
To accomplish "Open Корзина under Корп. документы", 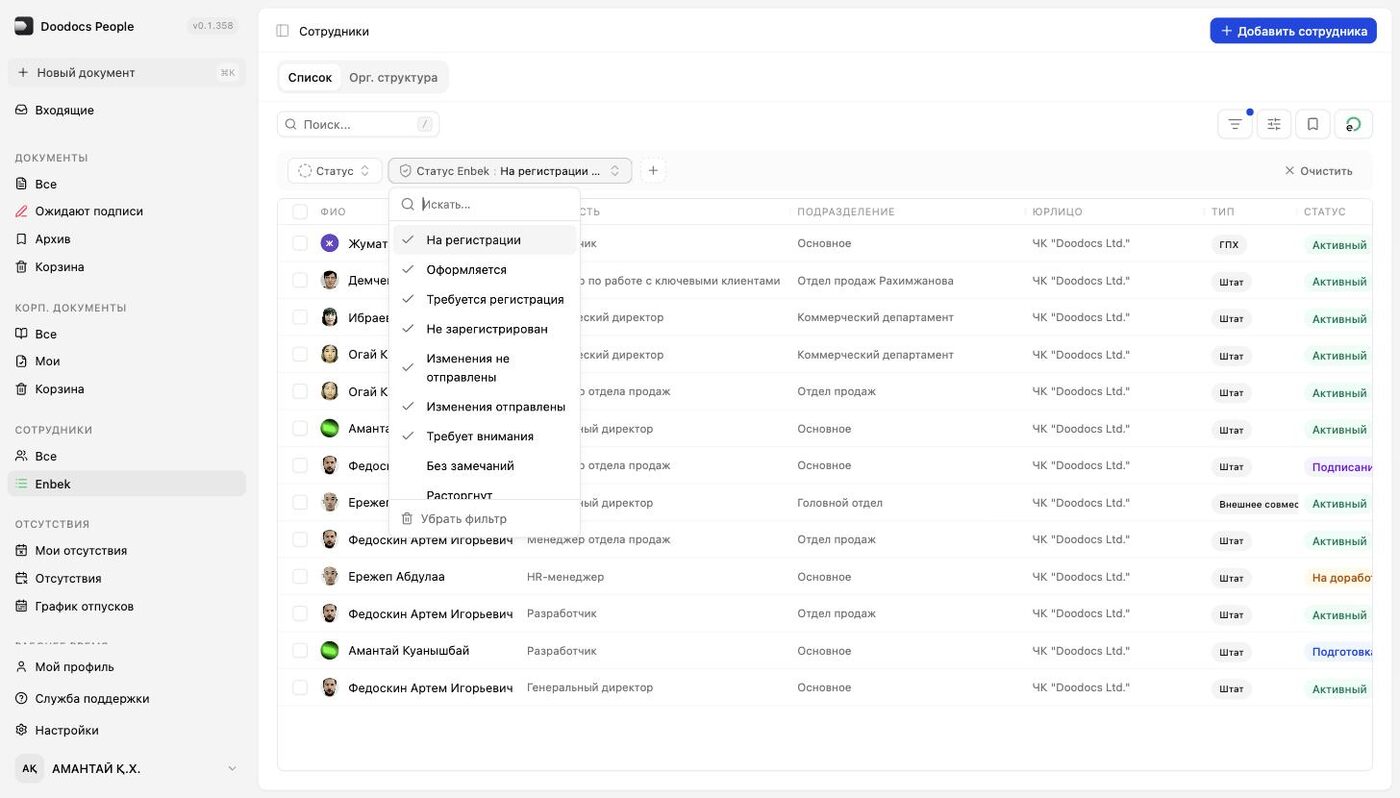I will (x=126, y=389).
